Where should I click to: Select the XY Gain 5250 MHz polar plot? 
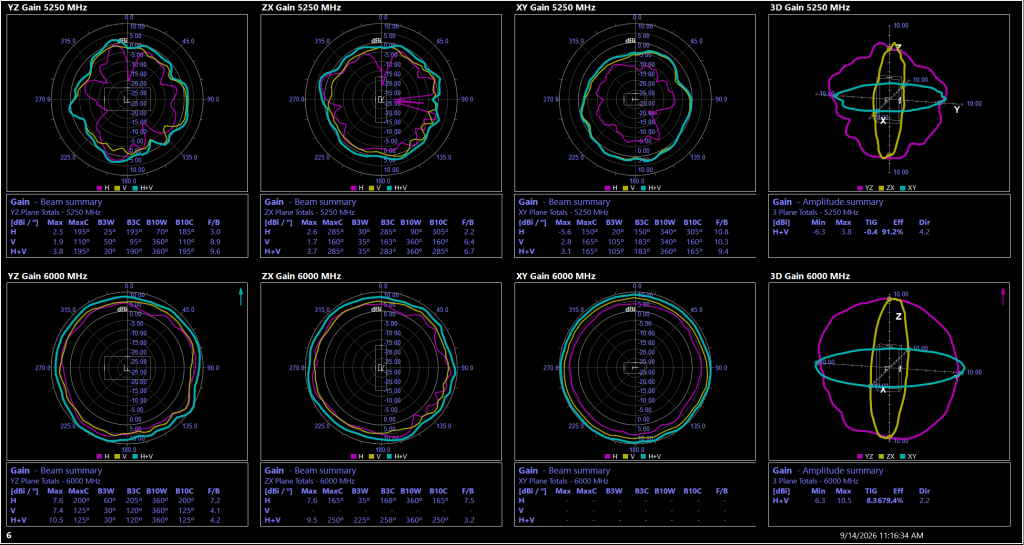[636, 102]
